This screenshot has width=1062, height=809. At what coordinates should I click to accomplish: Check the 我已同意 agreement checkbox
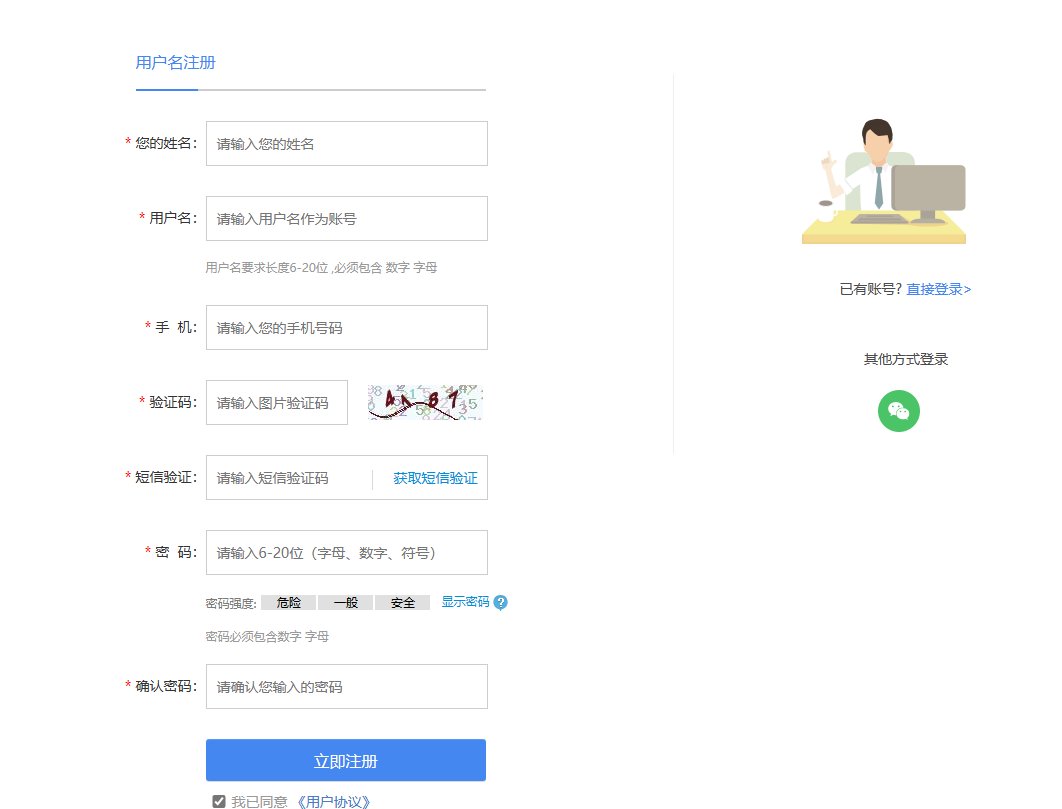[x=218, y=800]
